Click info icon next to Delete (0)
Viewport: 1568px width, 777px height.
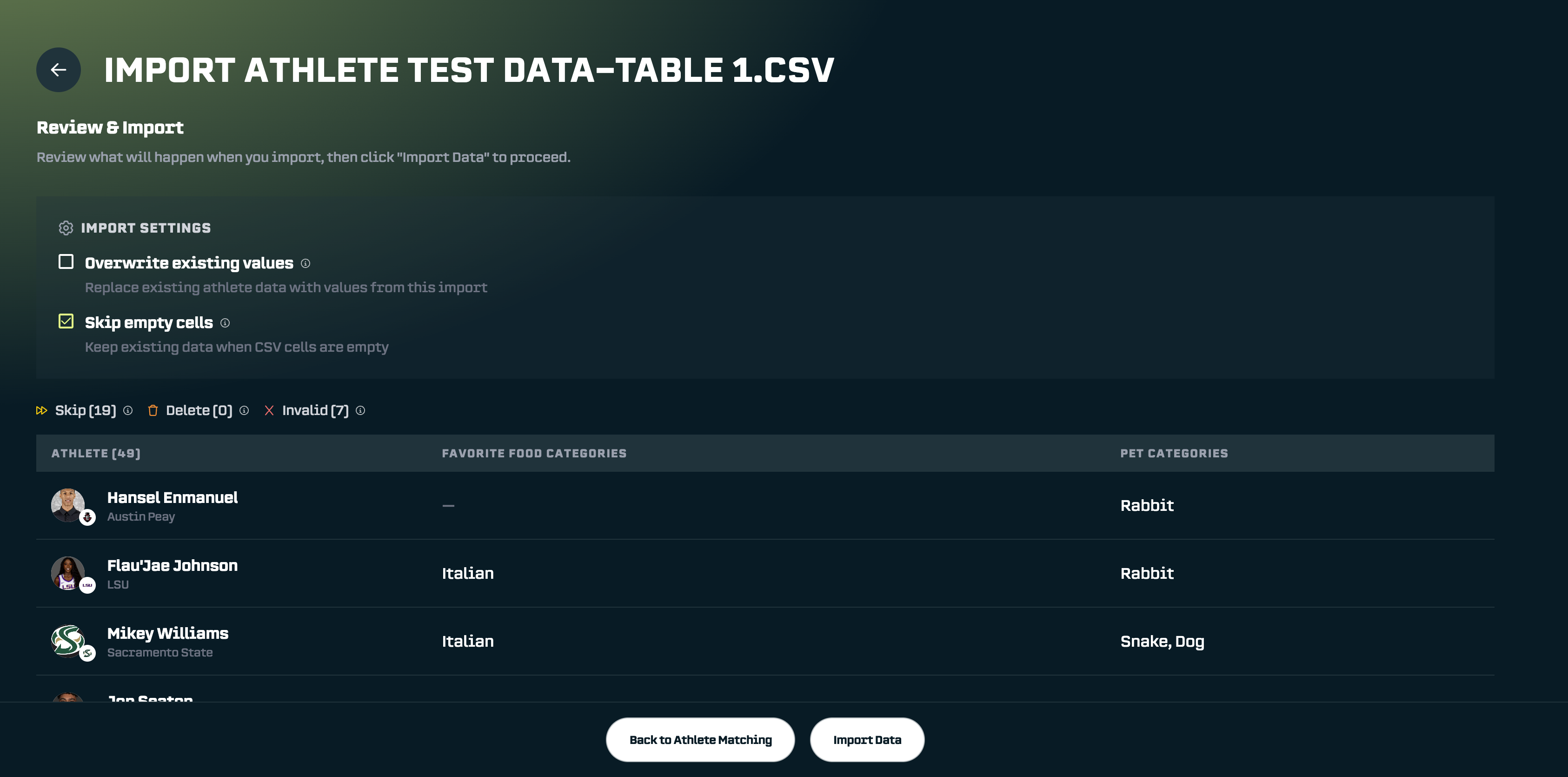coord(244,410)
